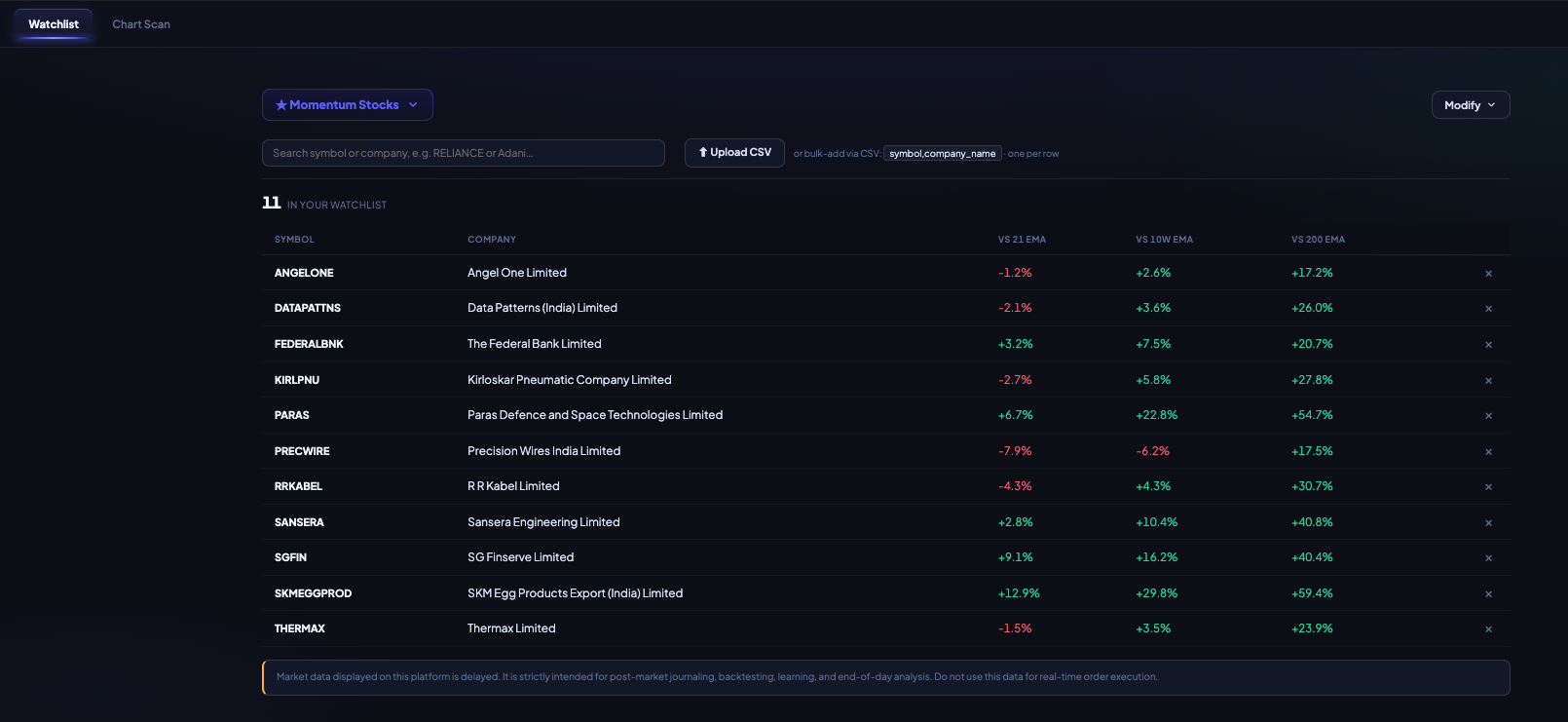Image resolution: width=1568 pixels, height=722 pixels.
Task: Click Angel One Limited company name
Action: [x=517, y=273]
